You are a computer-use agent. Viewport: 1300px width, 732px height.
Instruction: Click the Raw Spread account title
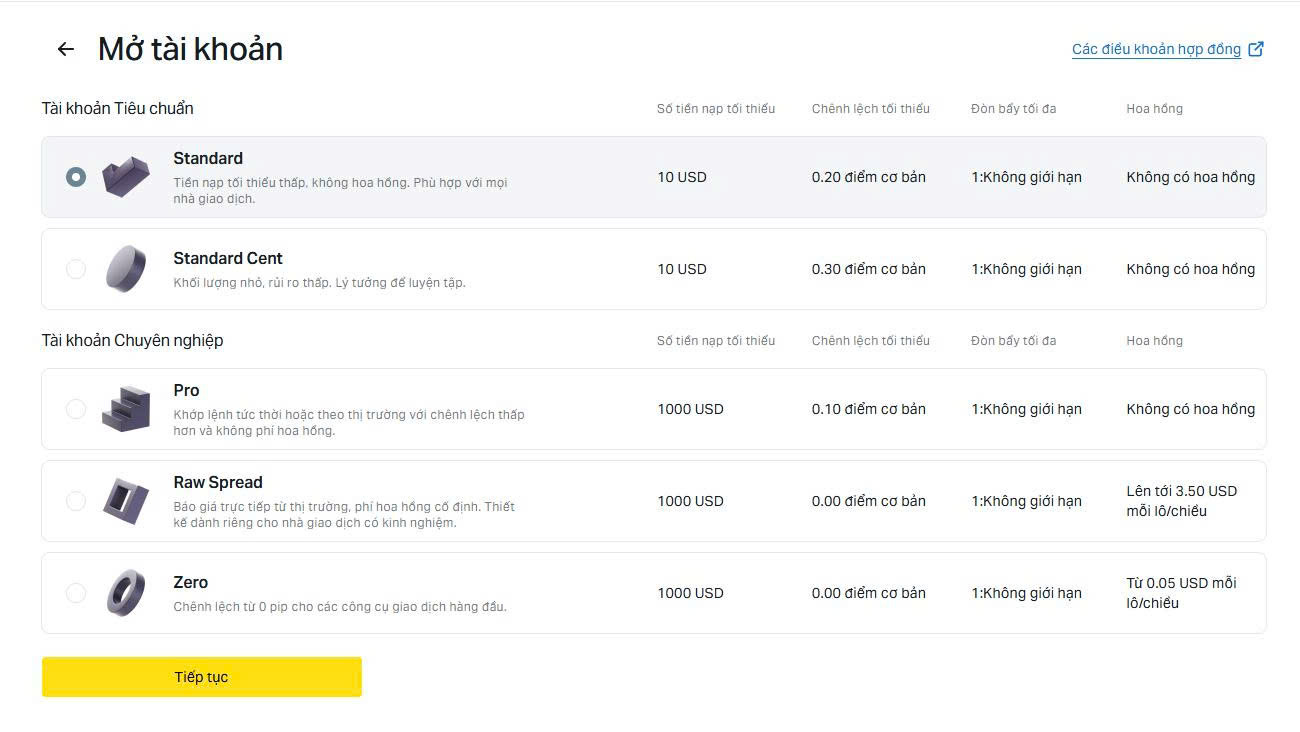click(218, 482)
